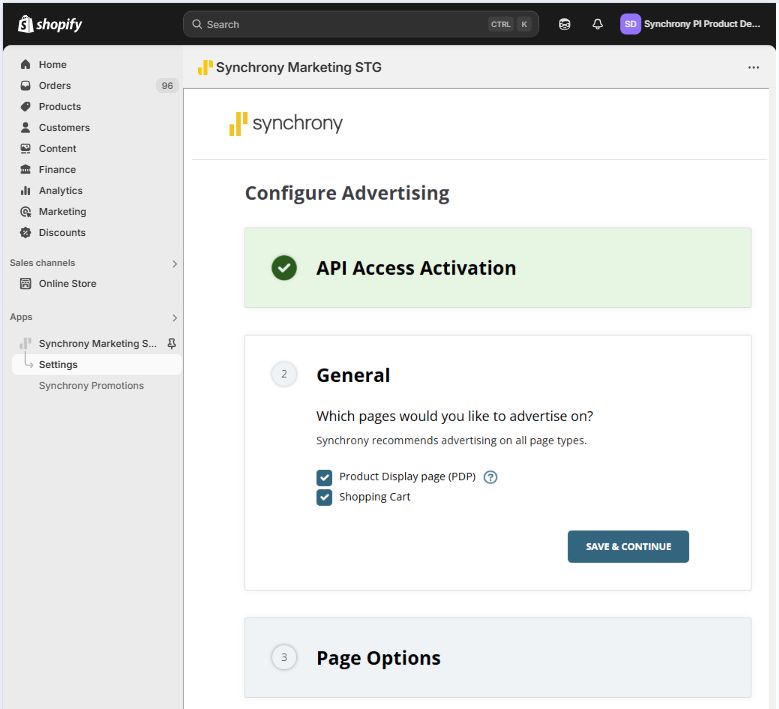Uncheck the Product Display page checkbox
Screen dimensions: 779x709
click(x=324, y=478)
